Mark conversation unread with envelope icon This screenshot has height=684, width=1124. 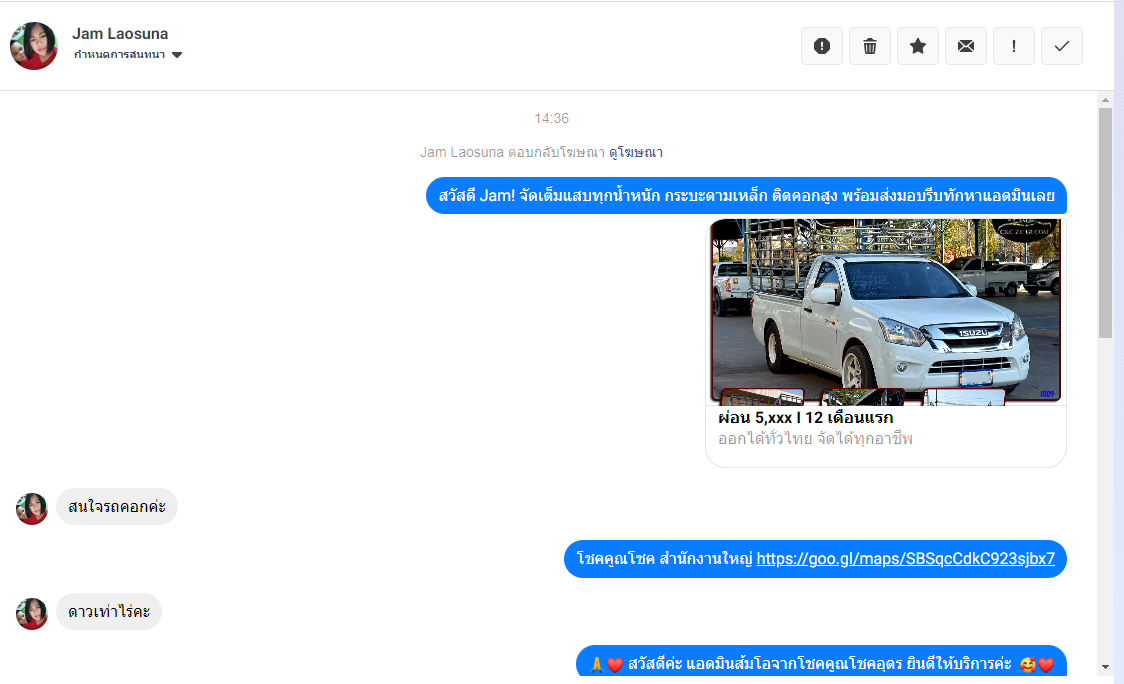966,46
